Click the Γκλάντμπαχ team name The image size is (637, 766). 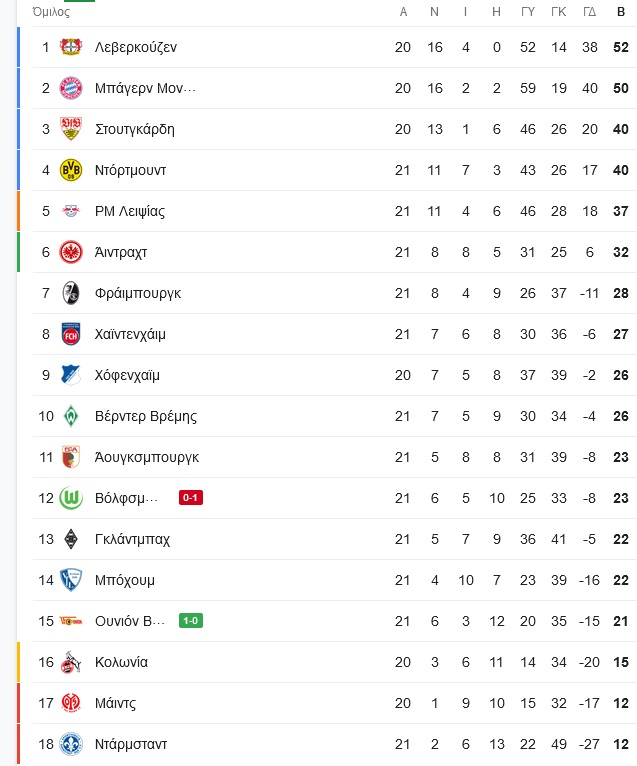[132, 540]
